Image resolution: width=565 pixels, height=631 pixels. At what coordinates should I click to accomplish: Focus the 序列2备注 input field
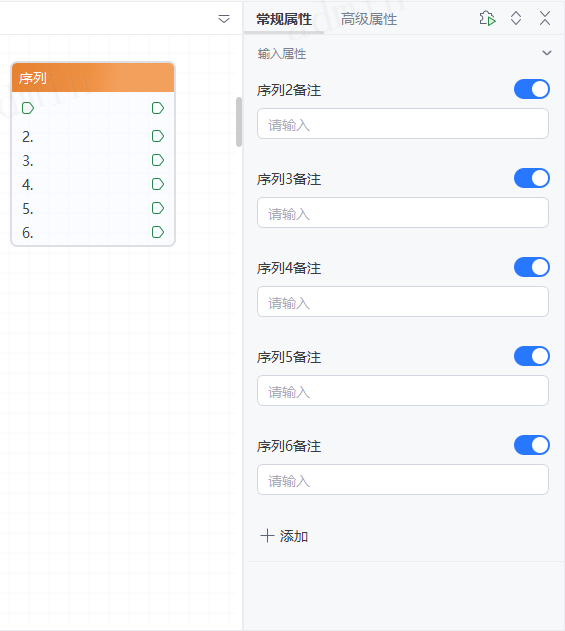click(x=403, y=124)
